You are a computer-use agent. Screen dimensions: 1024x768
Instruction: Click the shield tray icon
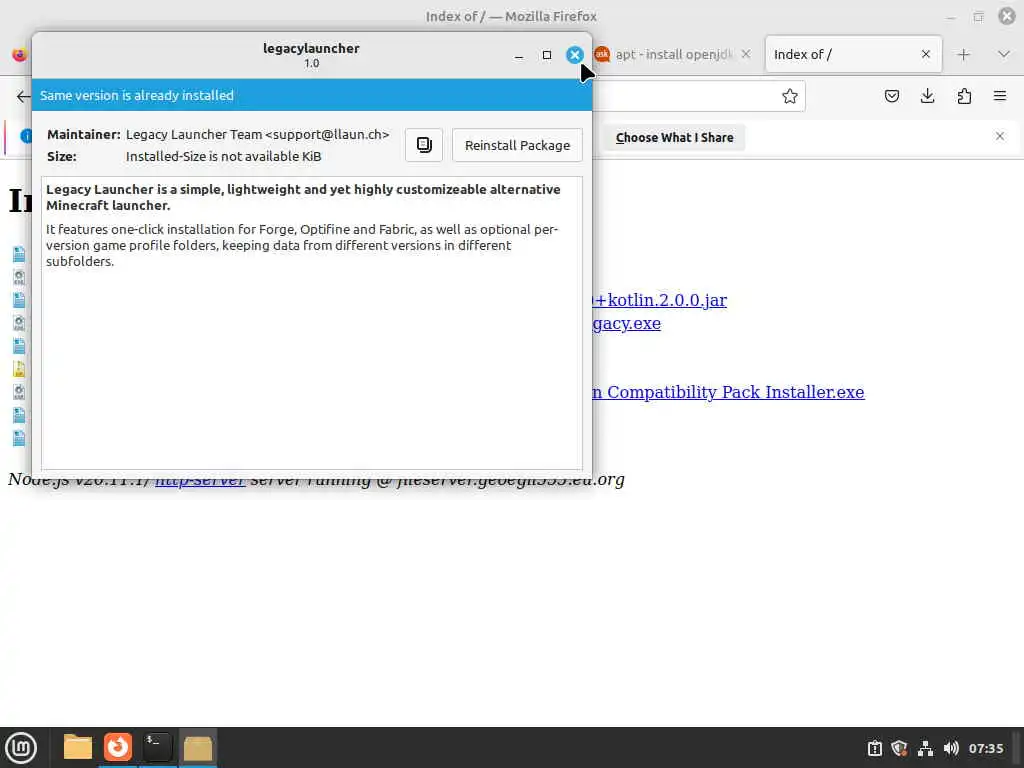[x=899, y=748]
